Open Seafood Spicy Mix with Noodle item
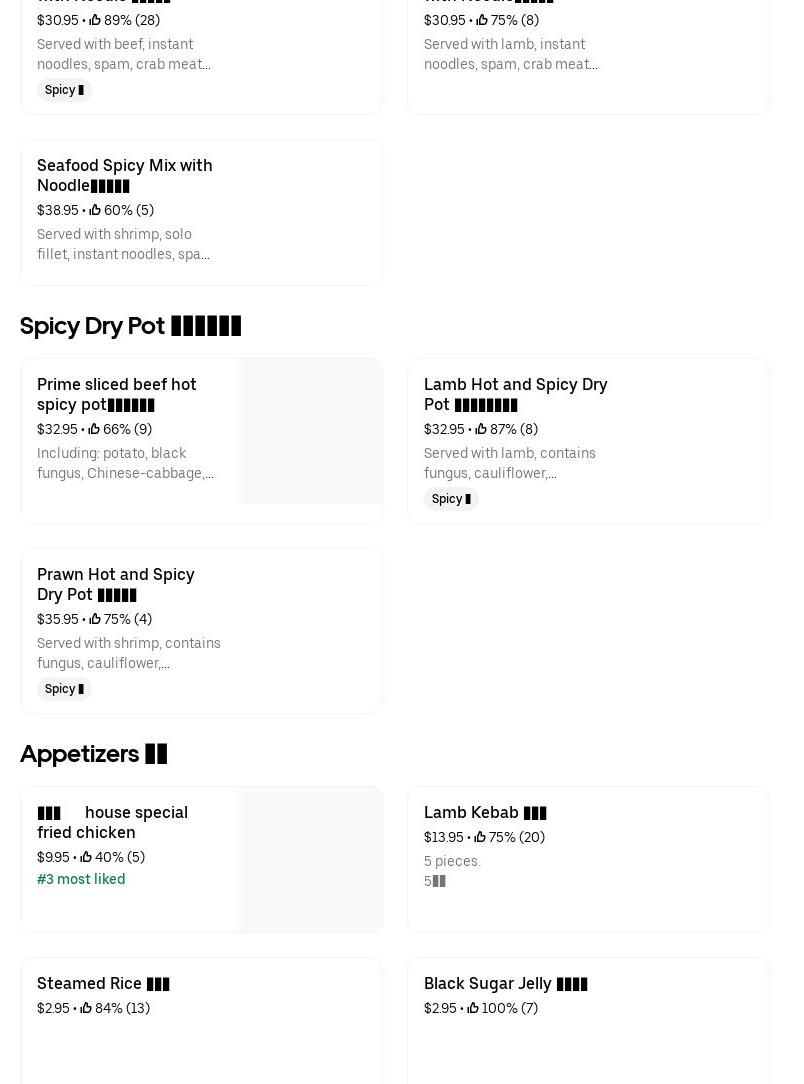 [125, 176]
